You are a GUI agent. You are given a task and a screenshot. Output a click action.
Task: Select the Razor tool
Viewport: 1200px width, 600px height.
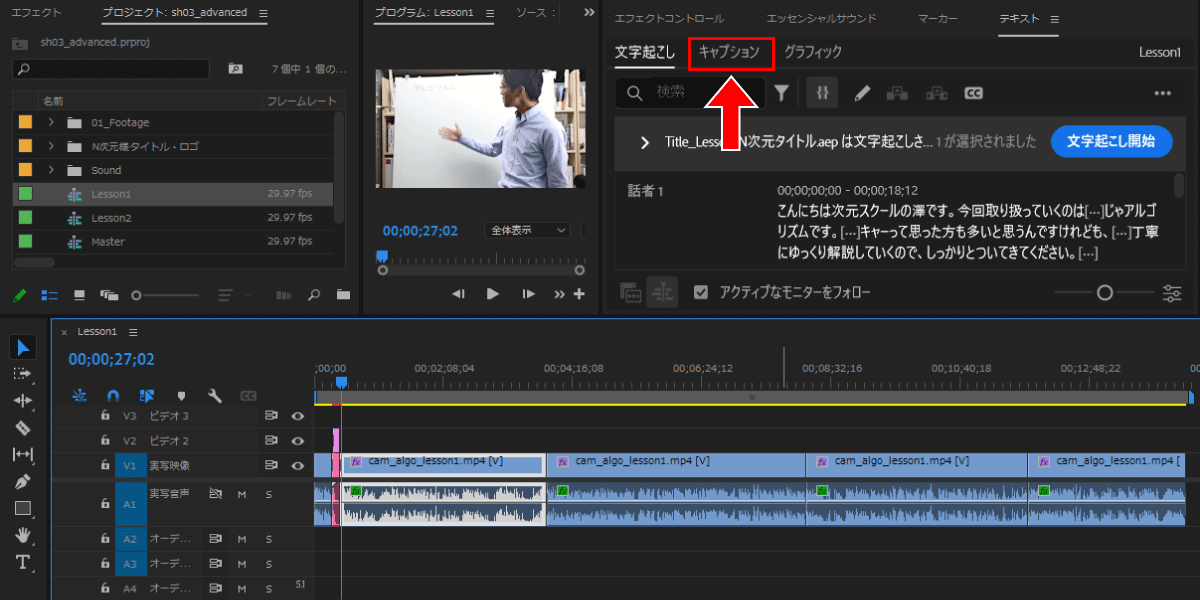coord(24,427)
